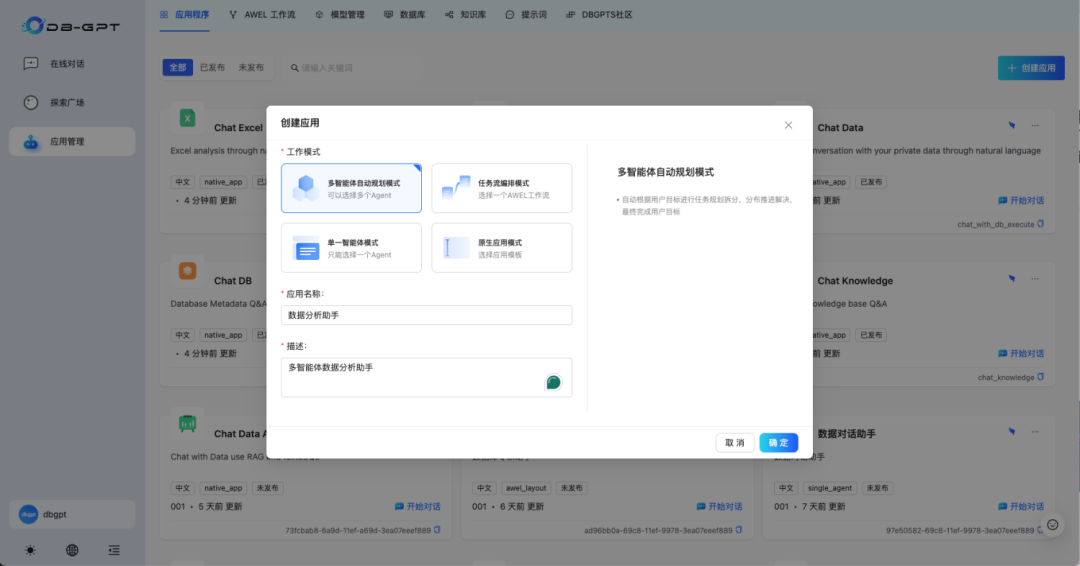Open more options on 数据对话助手 card
Image resolution: width=1080 pixels, height=566 pixels.
coord(1035,432)
